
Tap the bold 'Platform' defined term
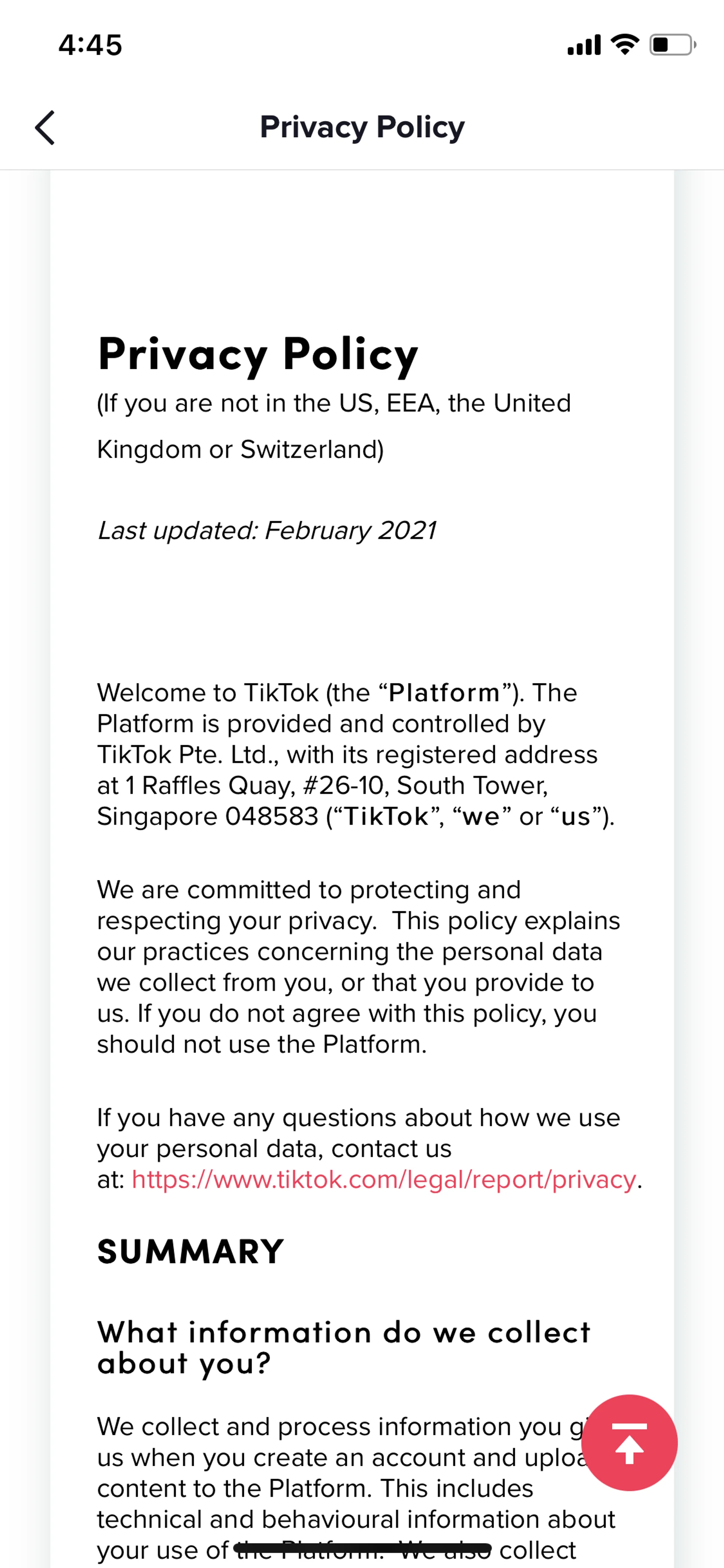[x=444, y=693]
